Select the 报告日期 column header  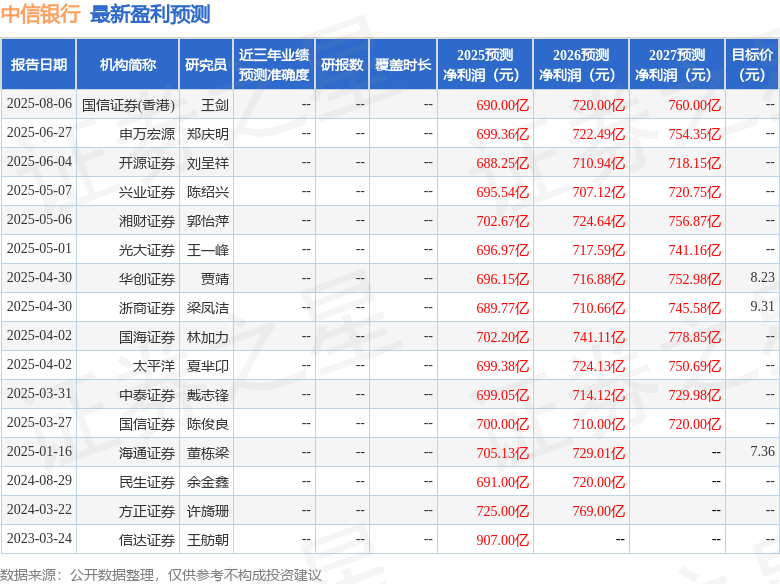pos(39,65)
